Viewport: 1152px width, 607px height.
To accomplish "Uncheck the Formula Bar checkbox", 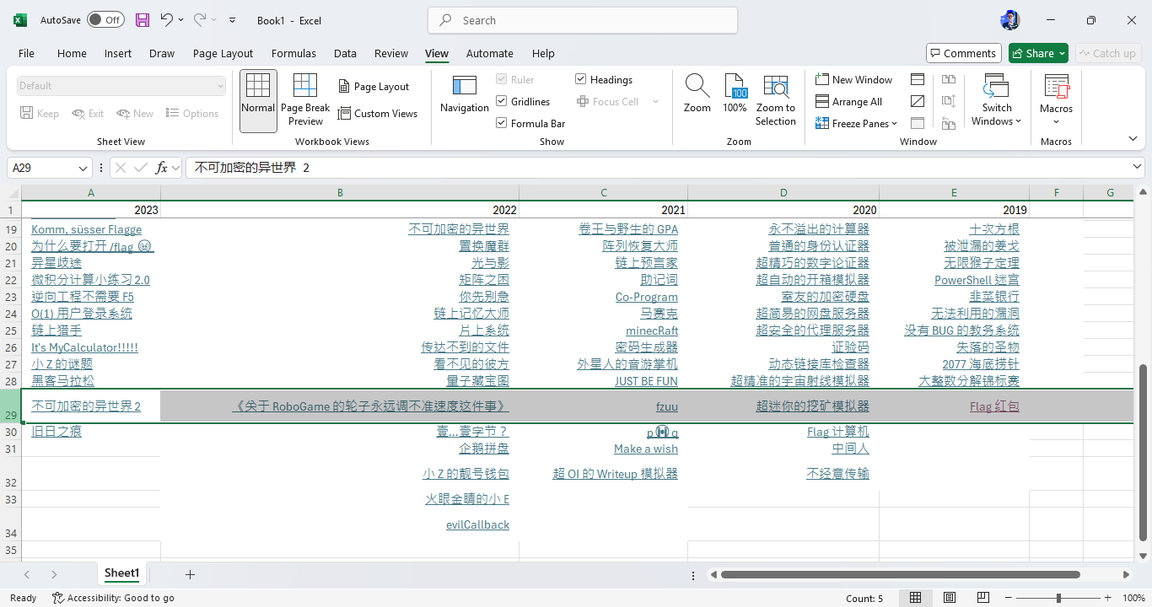I will coord(502,123).
